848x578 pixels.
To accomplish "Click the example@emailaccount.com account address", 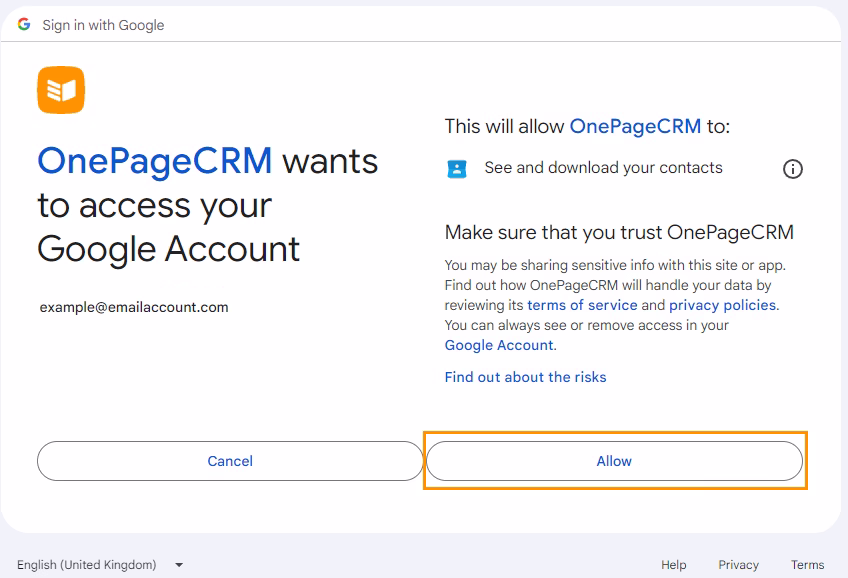I will 134,307.
